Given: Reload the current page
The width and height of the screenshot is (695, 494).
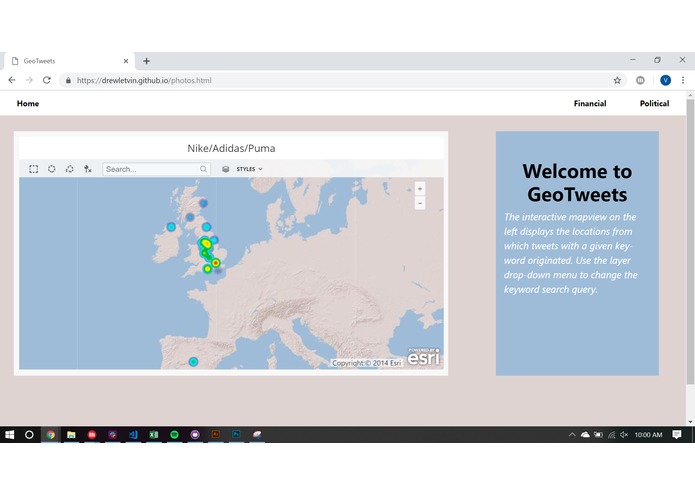Looking at the screenshot, I should (47, 80).
